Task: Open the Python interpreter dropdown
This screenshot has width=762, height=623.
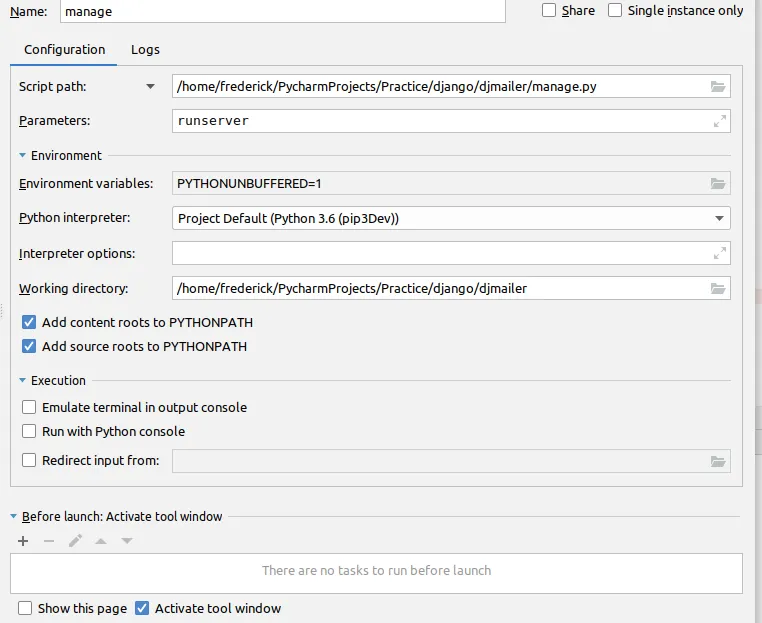Action: [x=719, y=218]
